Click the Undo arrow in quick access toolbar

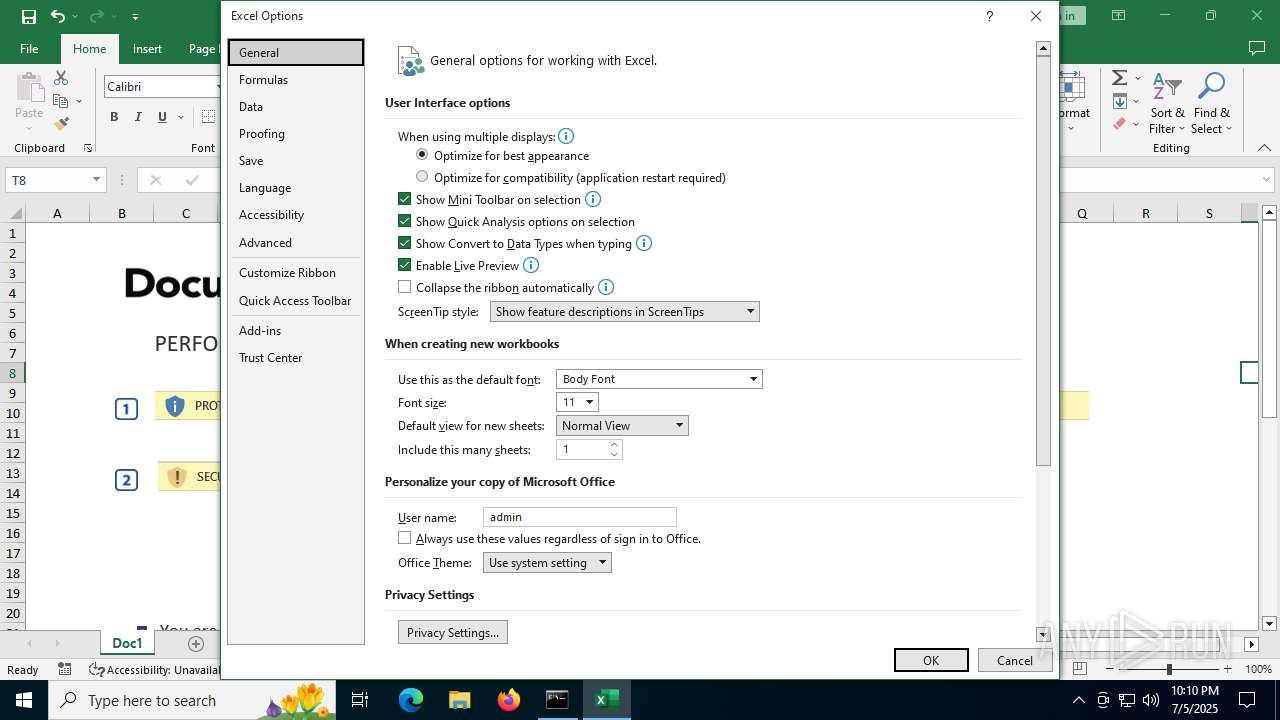[58, 16]
